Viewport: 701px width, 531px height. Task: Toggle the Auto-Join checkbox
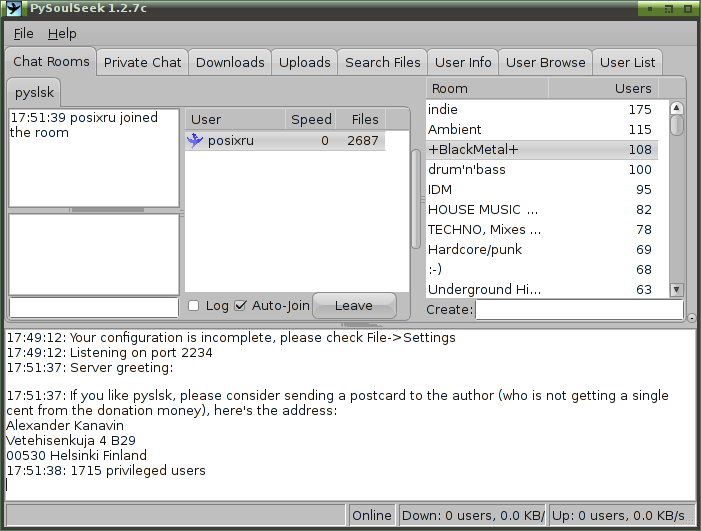[x=241, y=306]
